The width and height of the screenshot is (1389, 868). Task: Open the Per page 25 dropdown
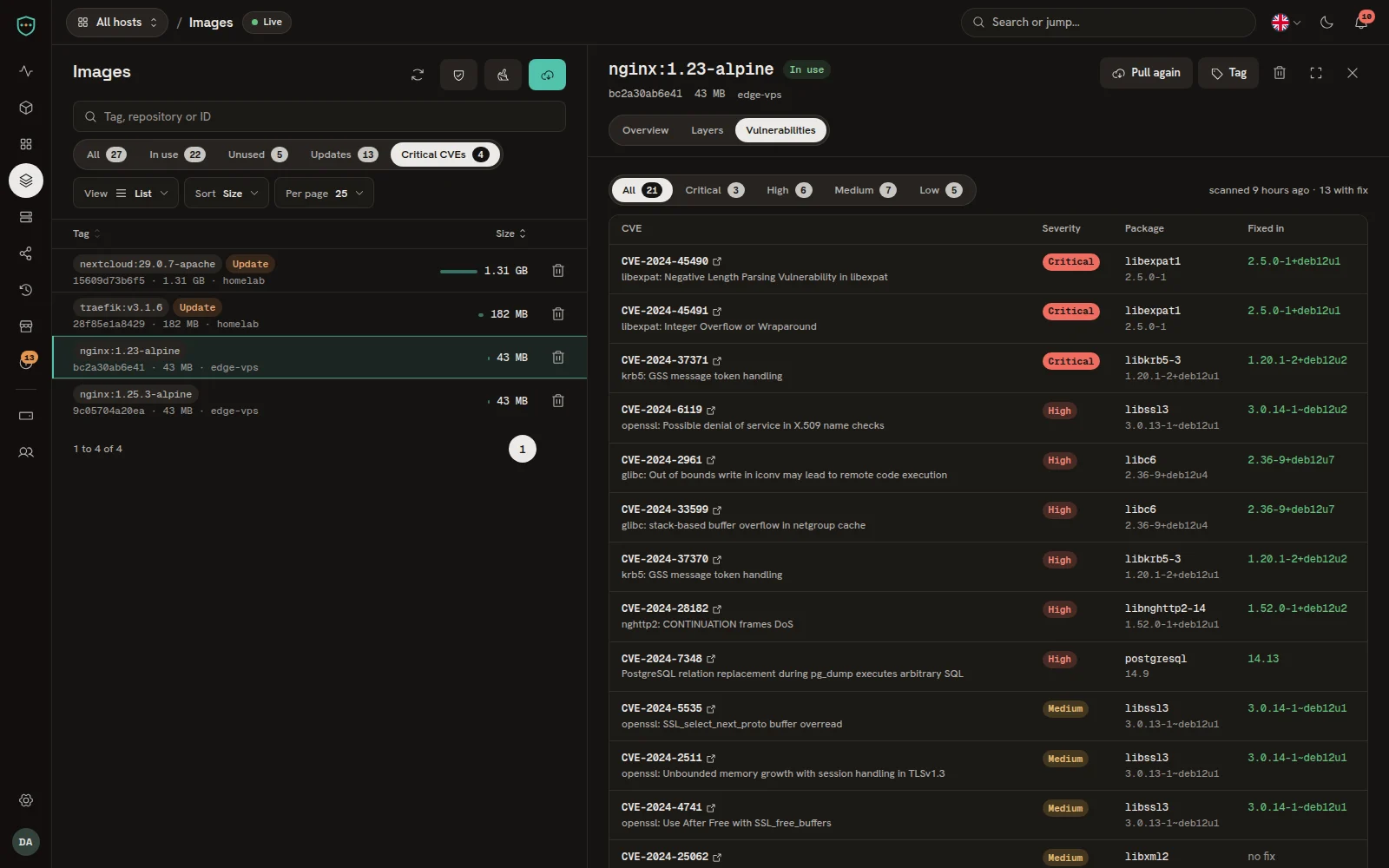(324, 194)
